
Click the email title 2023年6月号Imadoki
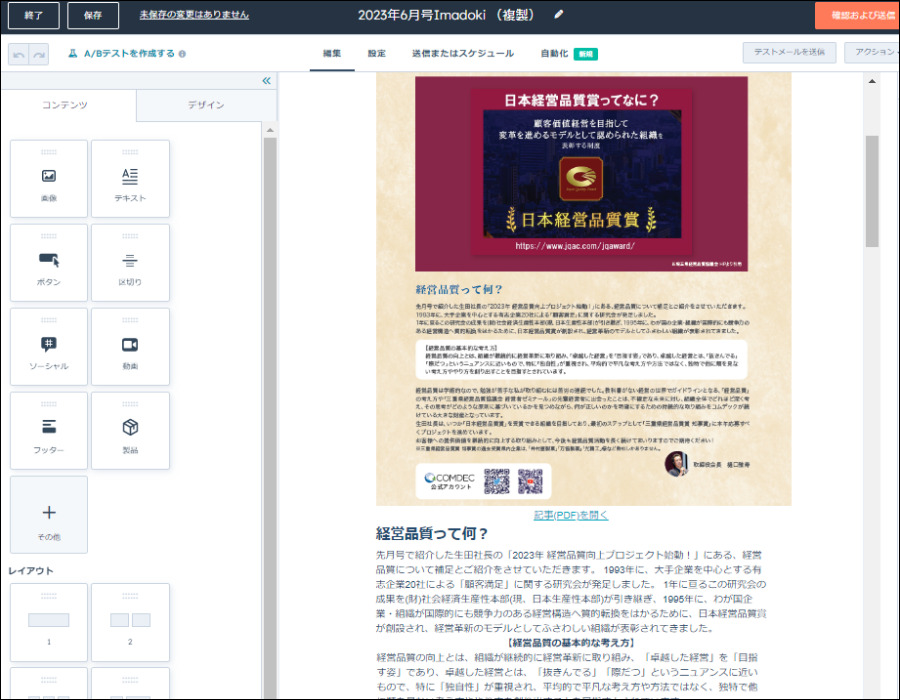click(445, 15)
